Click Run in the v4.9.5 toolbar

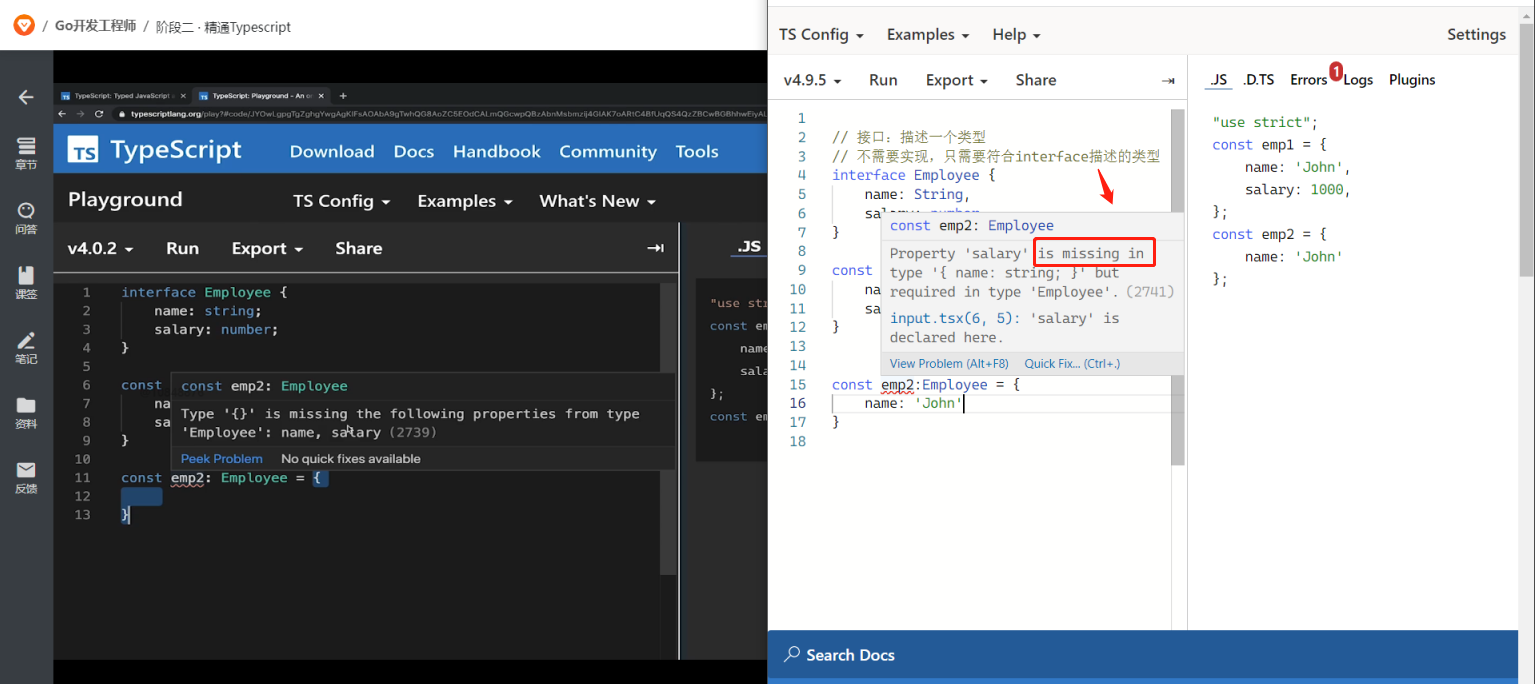click(883, 80)
